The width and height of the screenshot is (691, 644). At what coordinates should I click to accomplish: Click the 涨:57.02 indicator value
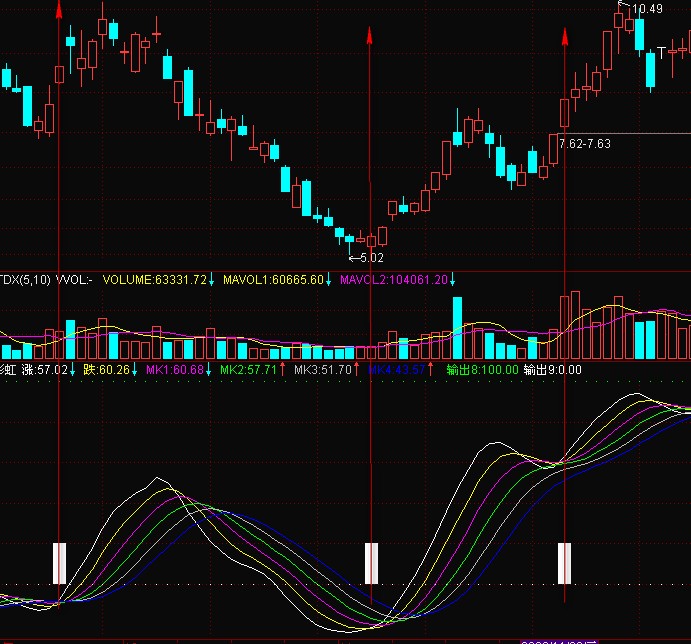[x=45, y=370]
